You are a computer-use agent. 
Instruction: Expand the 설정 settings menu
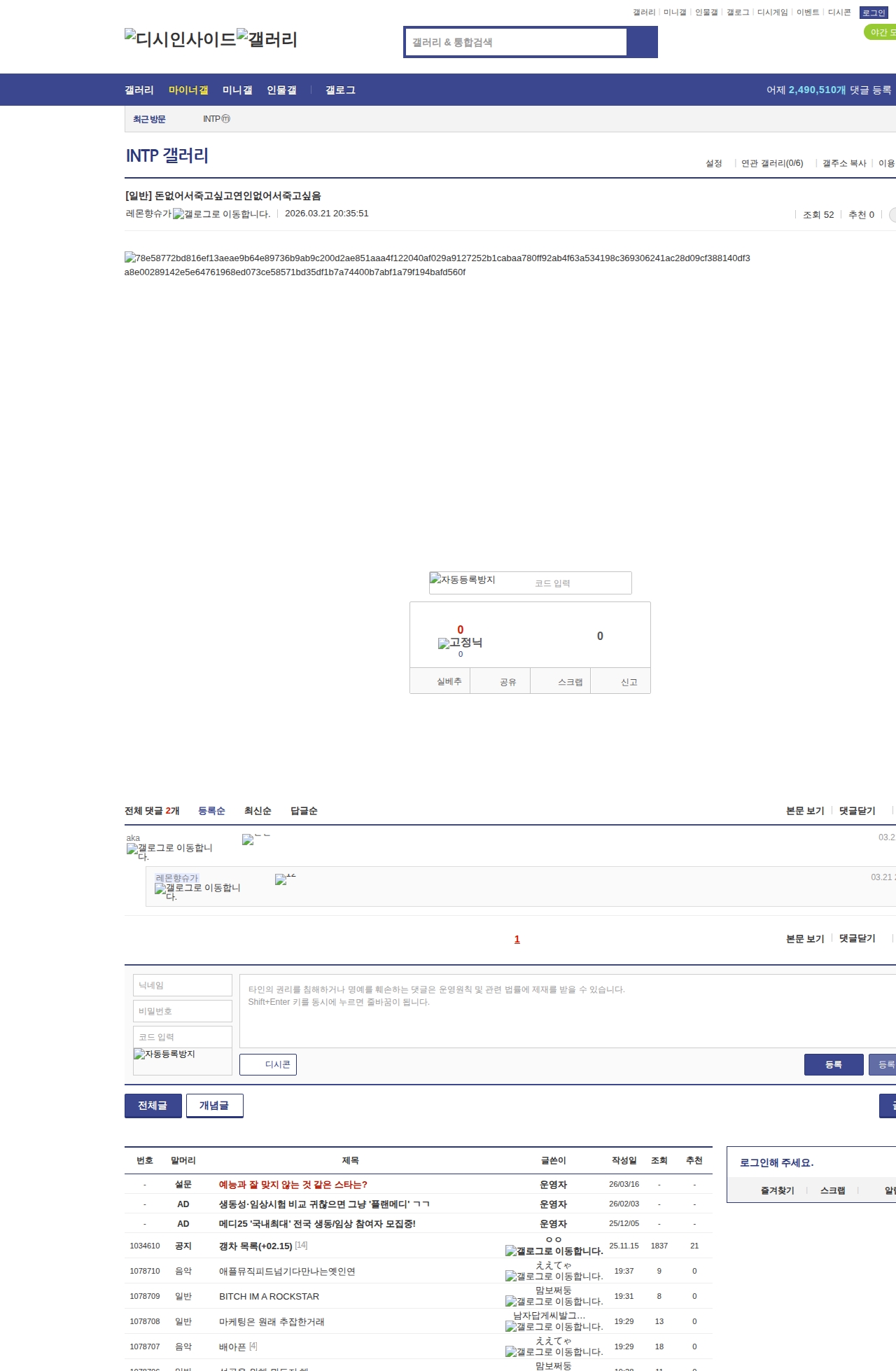point(714,163)
